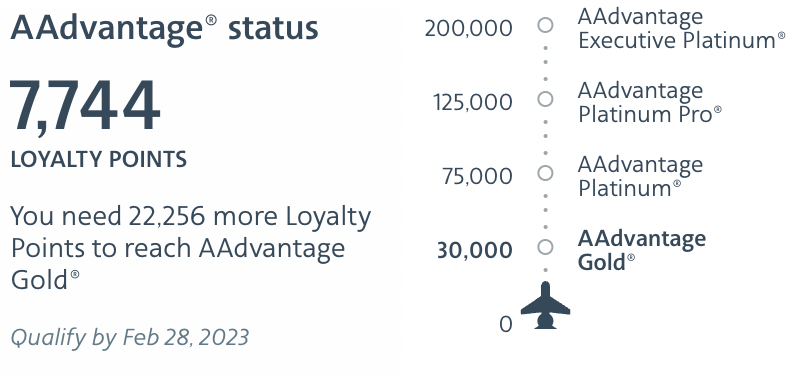Click the 30,000 points threshold
Viewport: 804px width, 374px height.
[x=474, y=250]
